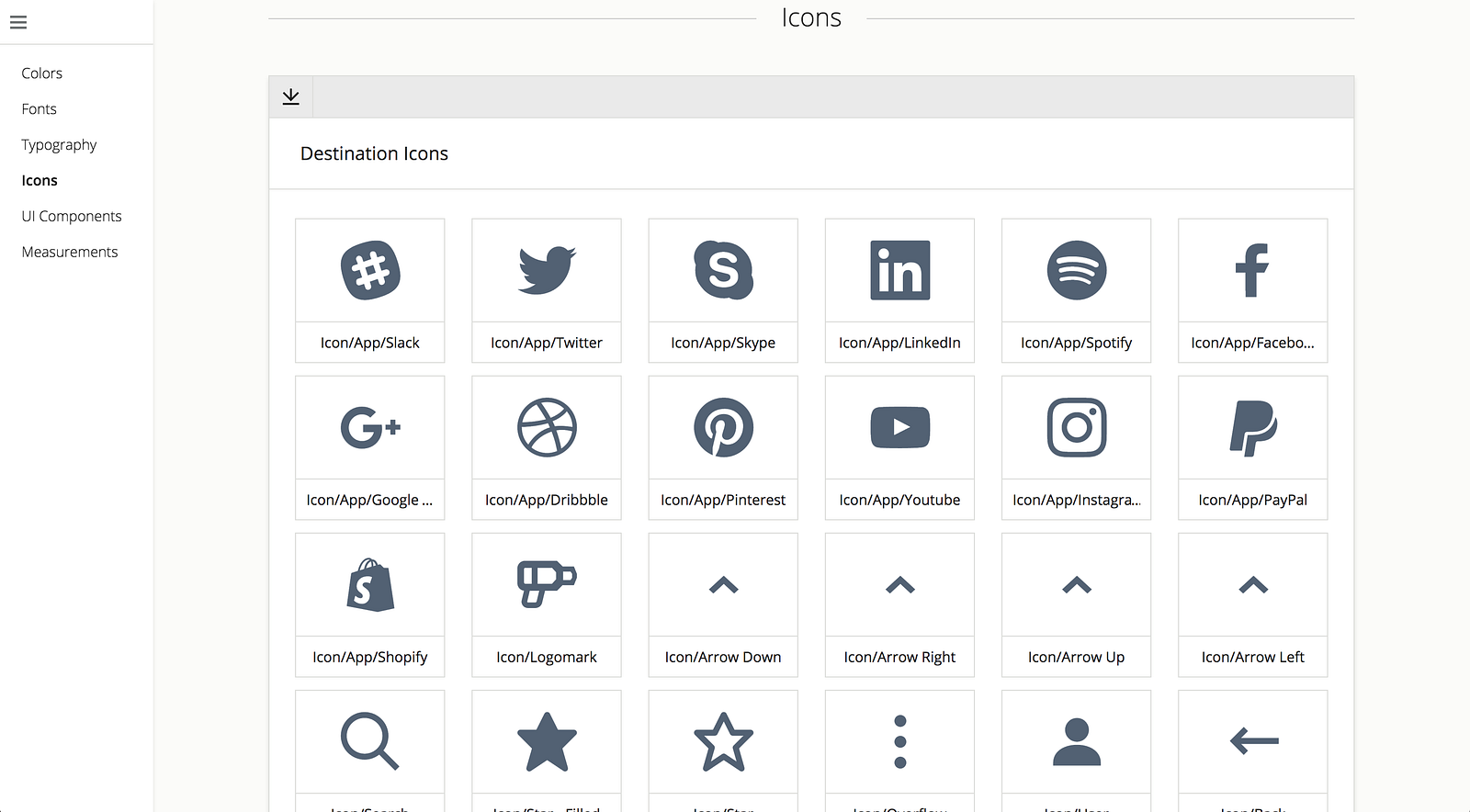1470x812 pixels.
Task: Click the truncated "Icon/App/Instagra..." label
Action: pos(1077,500)
